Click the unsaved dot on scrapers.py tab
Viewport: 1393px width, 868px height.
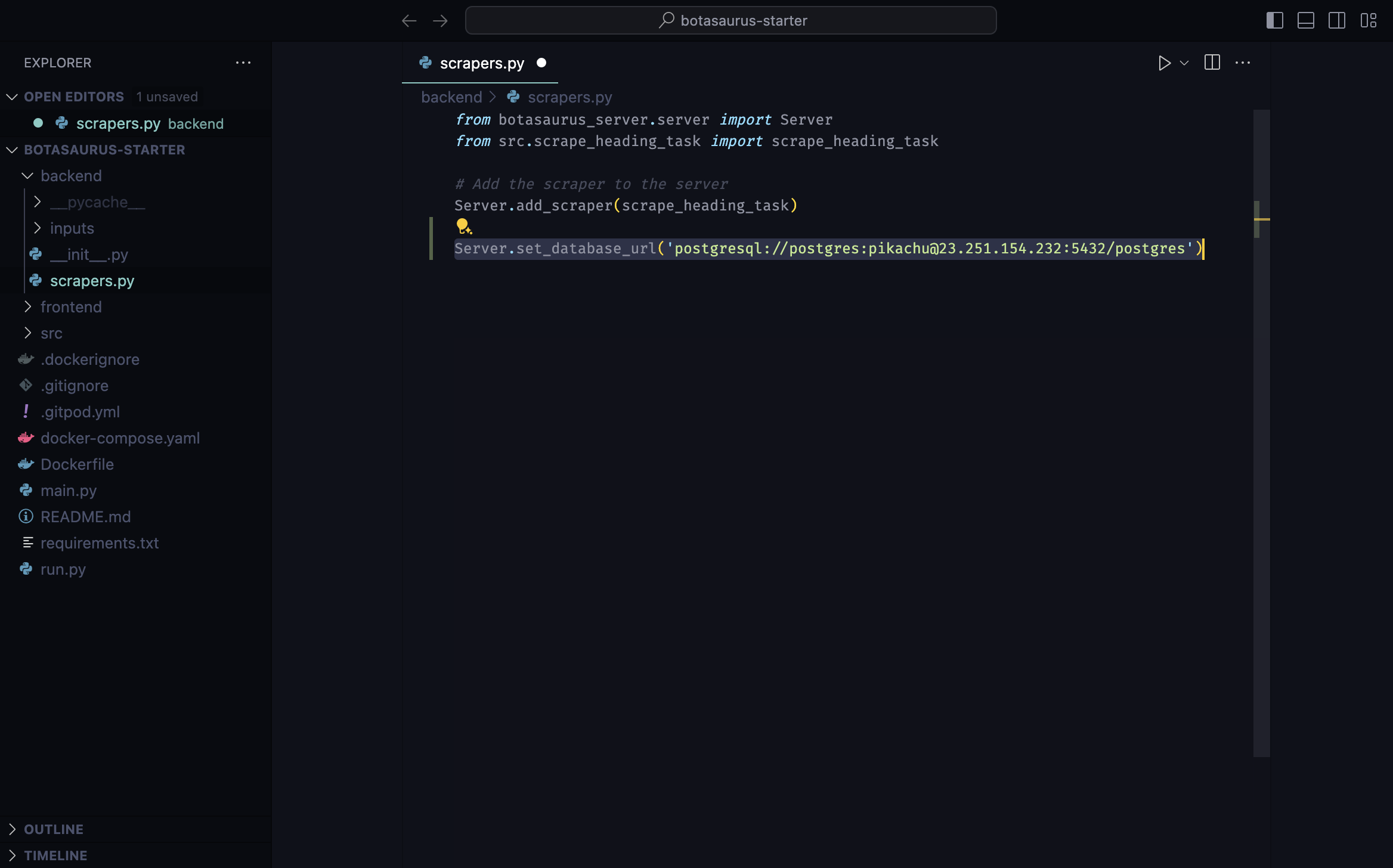coord(541,63)
